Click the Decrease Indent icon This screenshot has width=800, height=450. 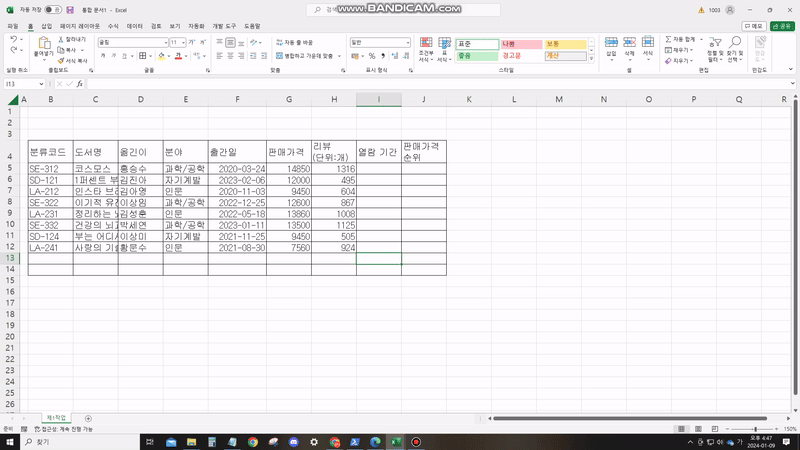click(253, 56)
